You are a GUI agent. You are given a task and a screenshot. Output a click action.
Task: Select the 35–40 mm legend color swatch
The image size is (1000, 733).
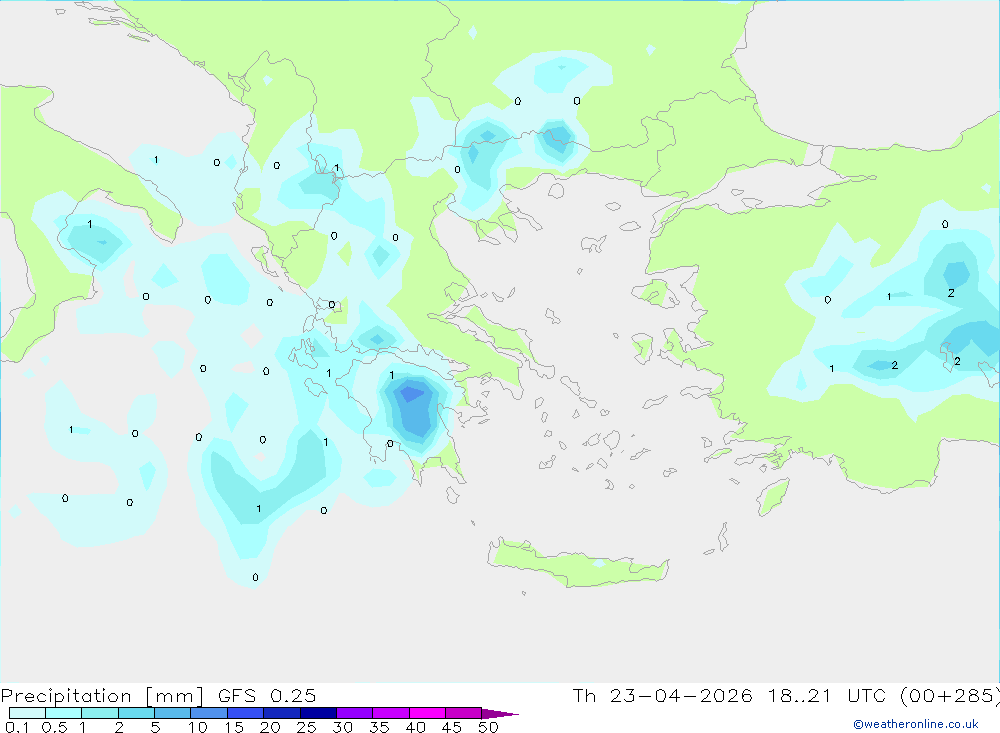tap(391, 713)
